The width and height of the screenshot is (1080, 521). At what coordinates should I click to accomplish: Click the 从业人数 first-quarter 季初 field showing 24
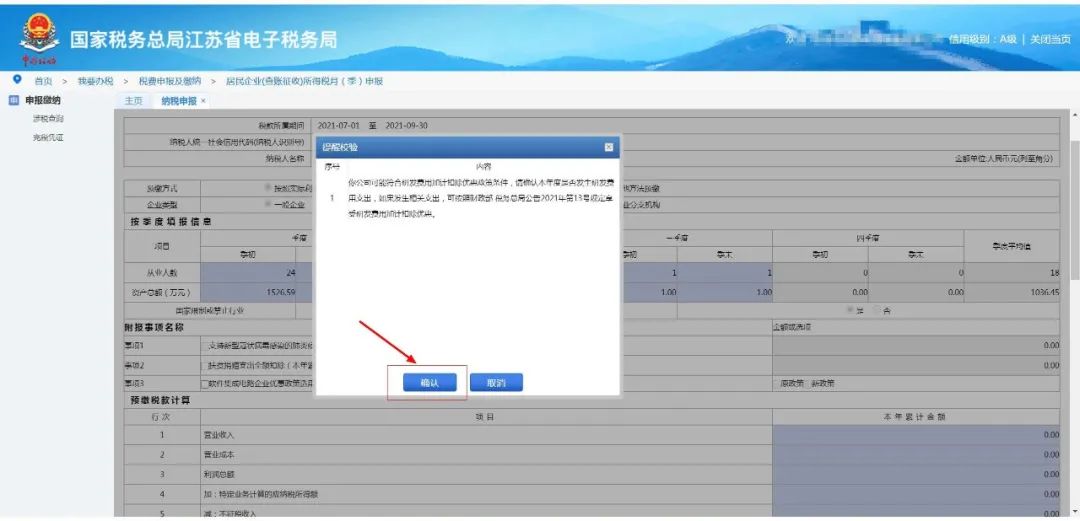coord(248,273)
